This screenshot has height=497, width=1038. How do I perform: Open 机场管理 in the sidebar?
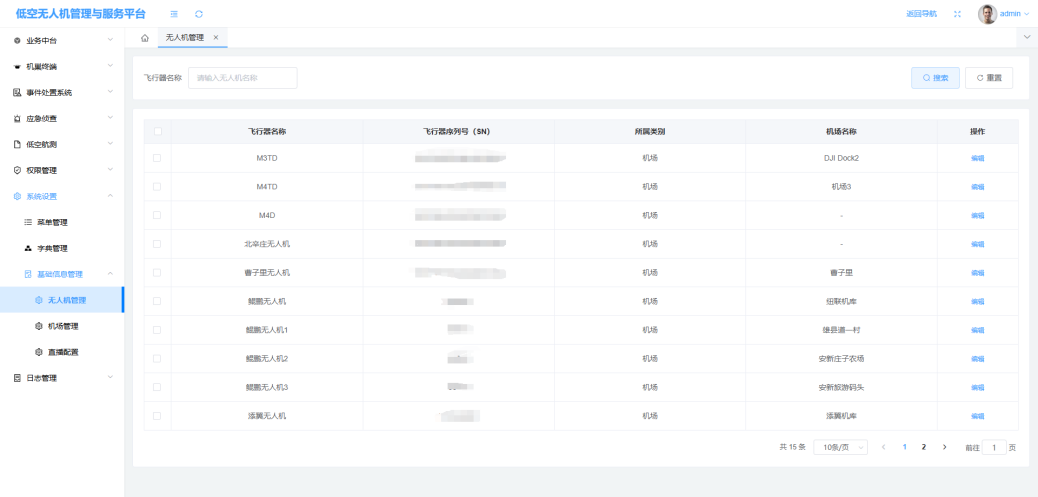click(x=62, y=326)
